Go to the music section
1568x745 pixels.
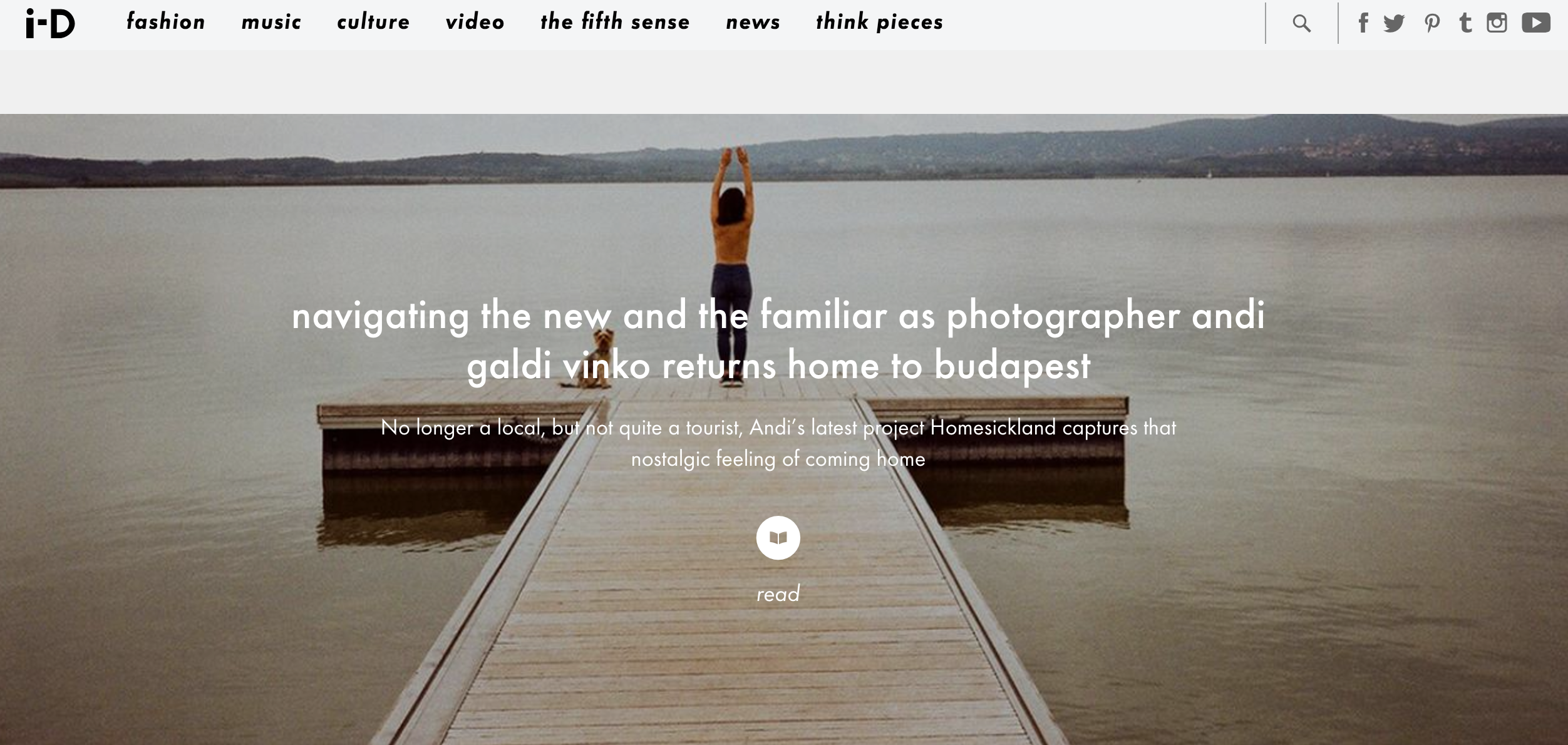(271, 22)
